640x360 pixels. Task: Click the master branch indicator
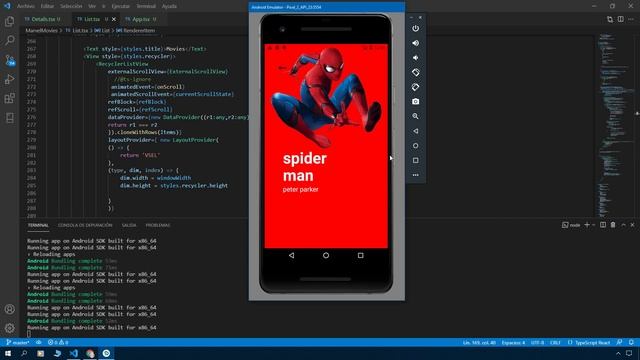click(18, 342)
